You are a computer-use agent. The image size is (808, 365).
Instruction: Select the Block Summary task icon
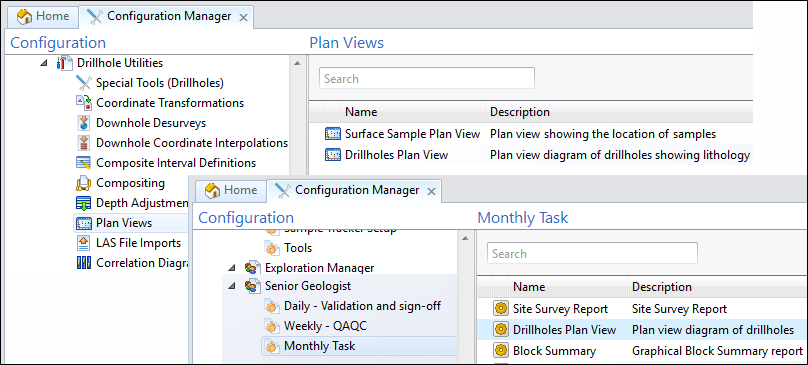(x=500, y=351)
